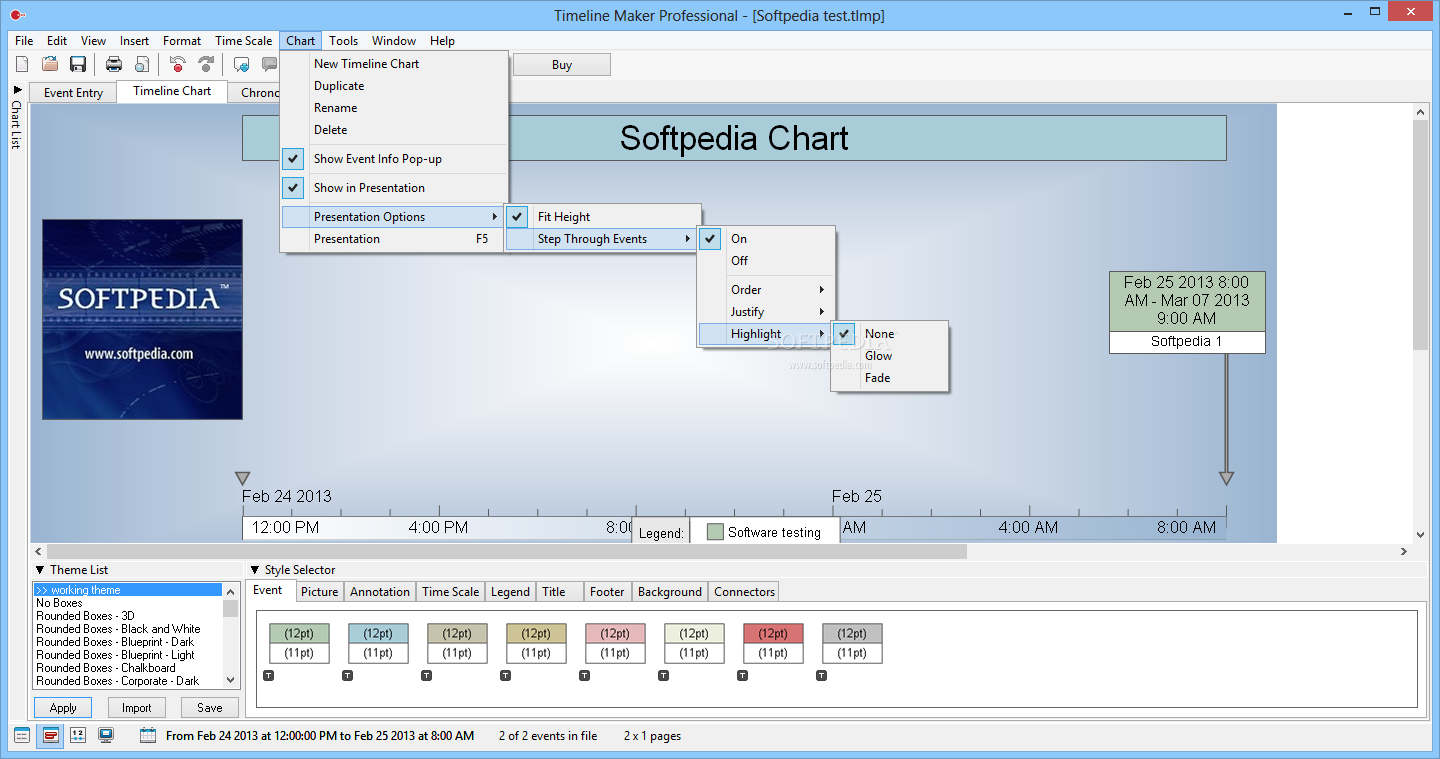The height and width of the screenshot is (759, 1440).
Task: Collapse the Theme List panel
Action: 40,570
